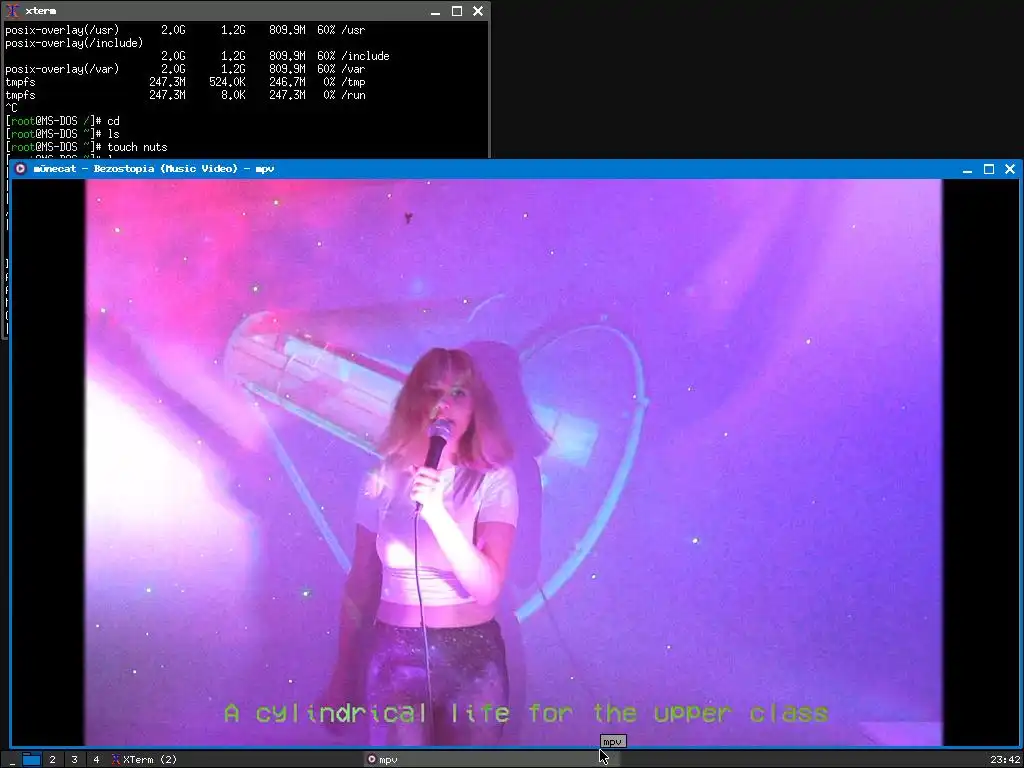This screenshot has height=768, width=1024.
Task: Click the 'touch nuts' command line in xterm
Action: tap(86, 147)
